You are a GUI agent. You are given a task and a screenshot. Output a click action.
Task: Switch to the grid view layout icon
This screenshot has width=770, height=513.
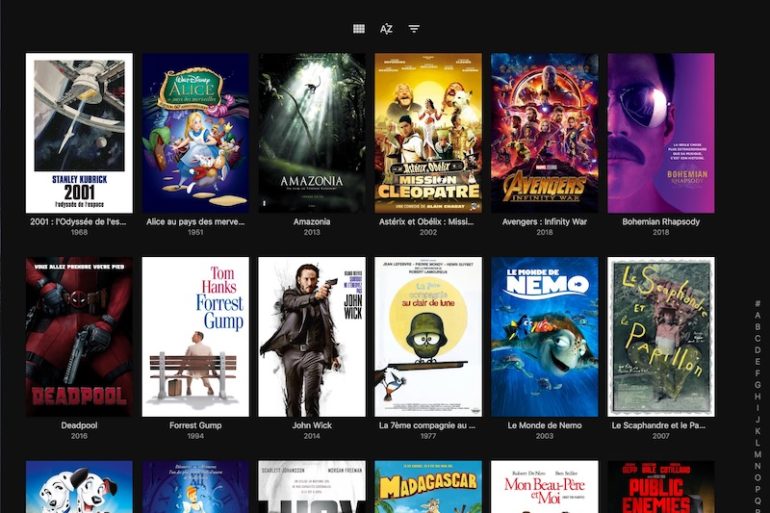(x=359, y=29)
